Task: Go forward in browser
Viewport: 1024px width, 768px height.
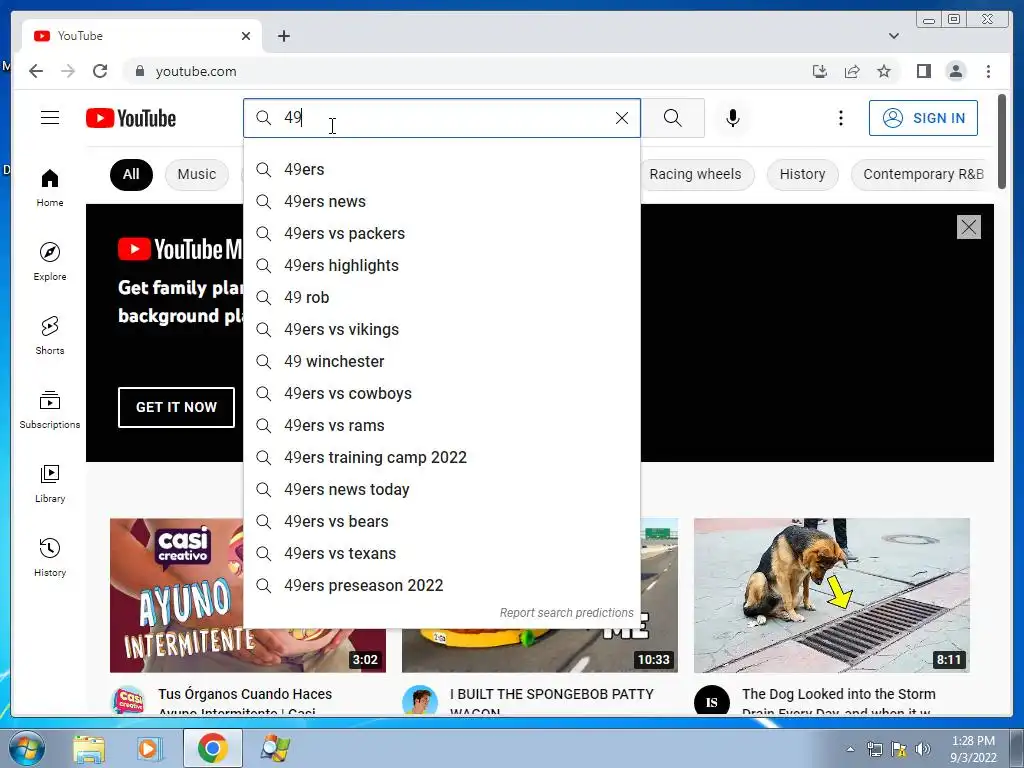Action: [x=68, y=71]
